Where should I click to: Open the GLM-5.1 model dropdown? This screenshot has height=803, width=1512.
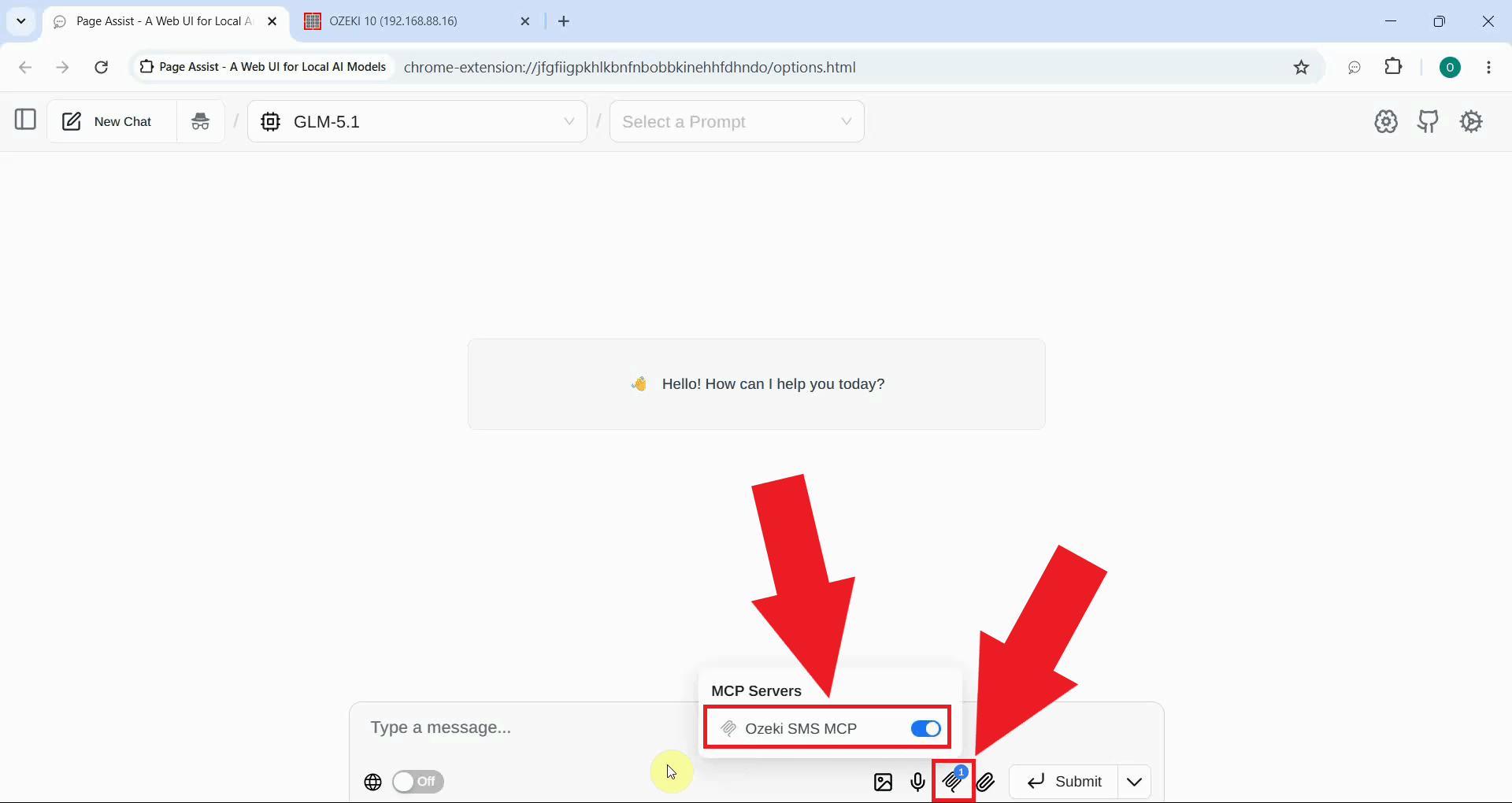(417, 121)
